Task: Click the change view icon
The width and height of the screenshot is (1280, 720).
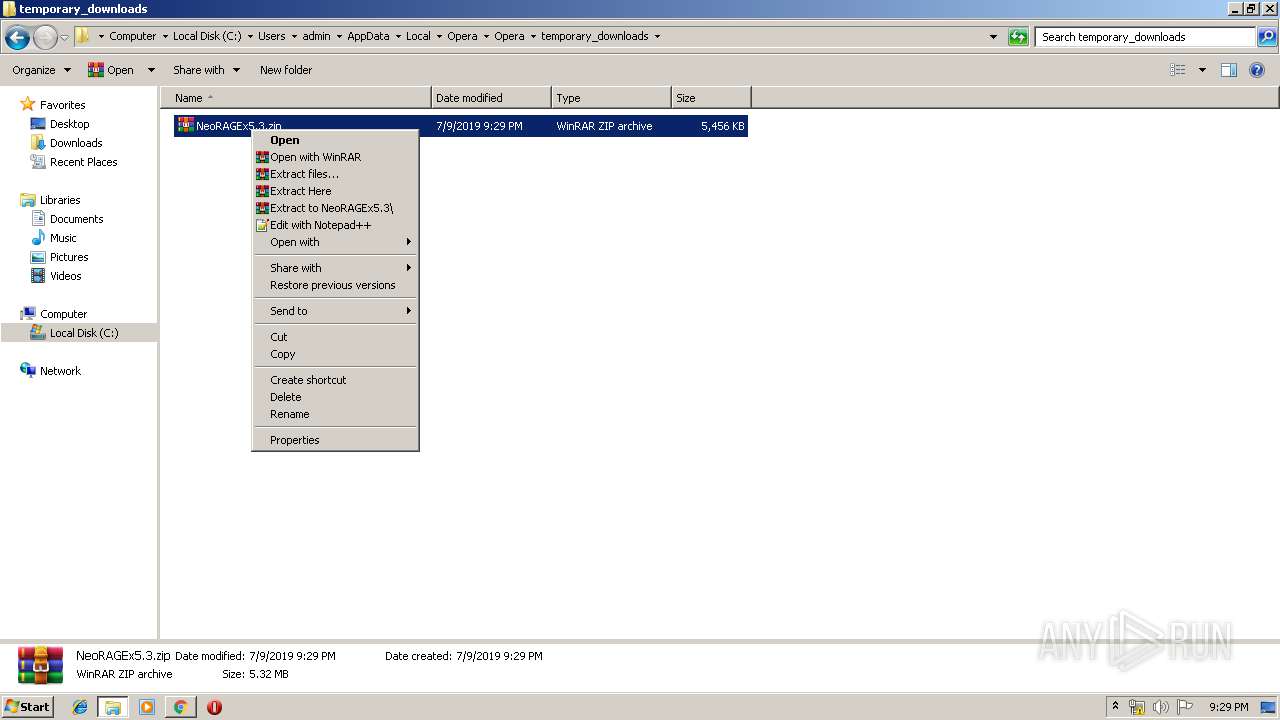Action: coord(1178,70)
